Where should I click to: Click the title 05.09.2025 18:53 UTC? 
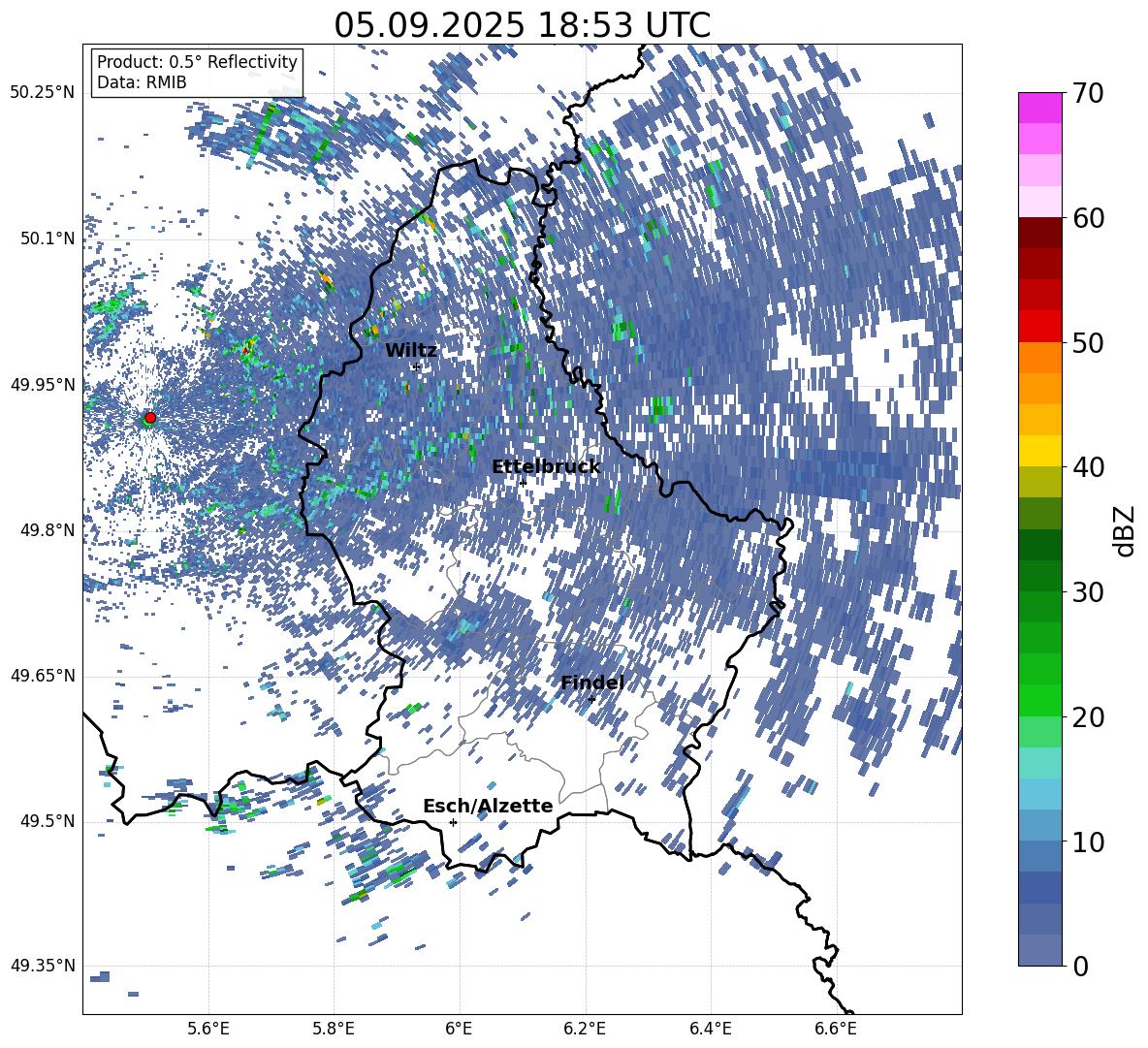click(522, 25)
